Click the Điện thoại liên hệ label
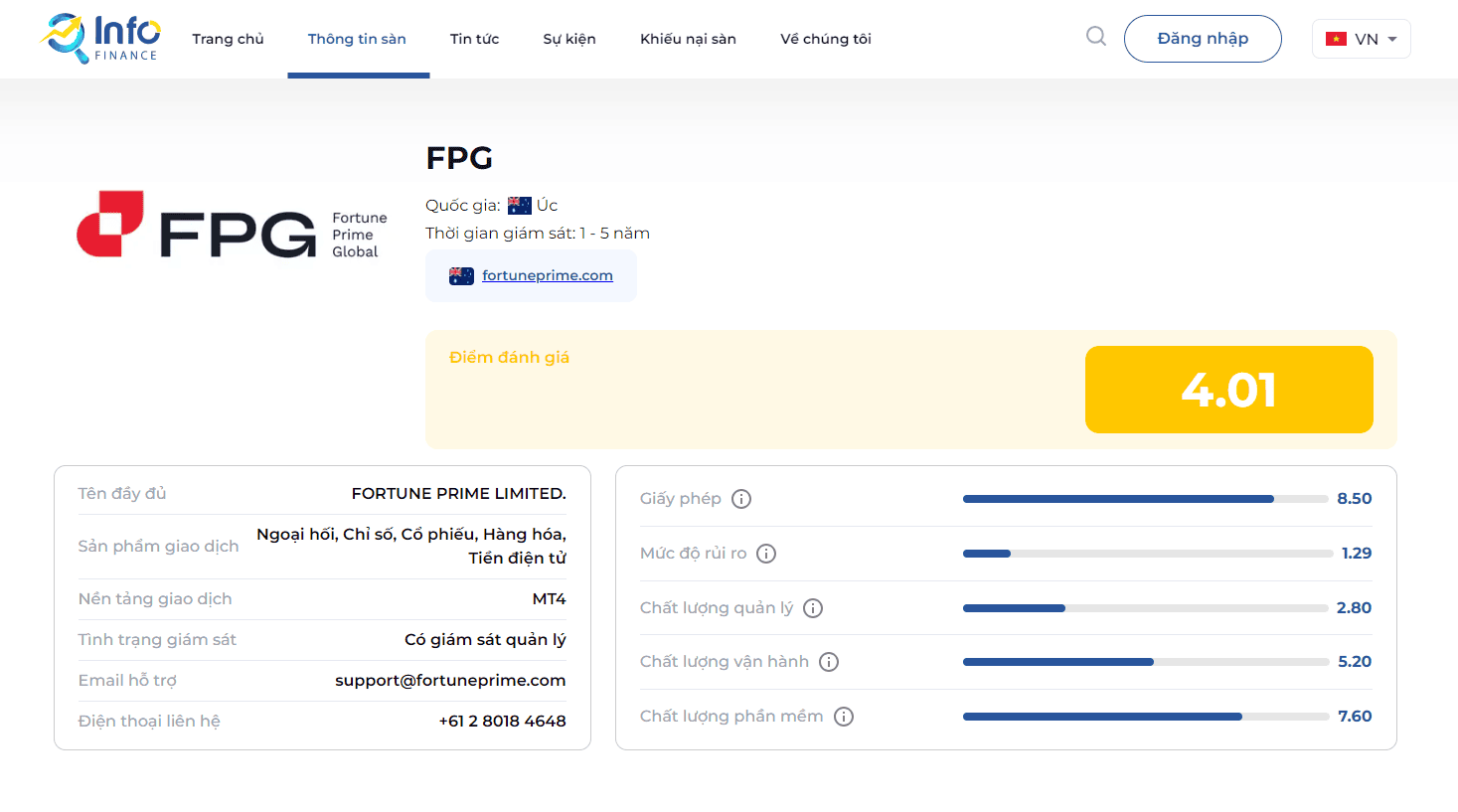 [149, 722]
